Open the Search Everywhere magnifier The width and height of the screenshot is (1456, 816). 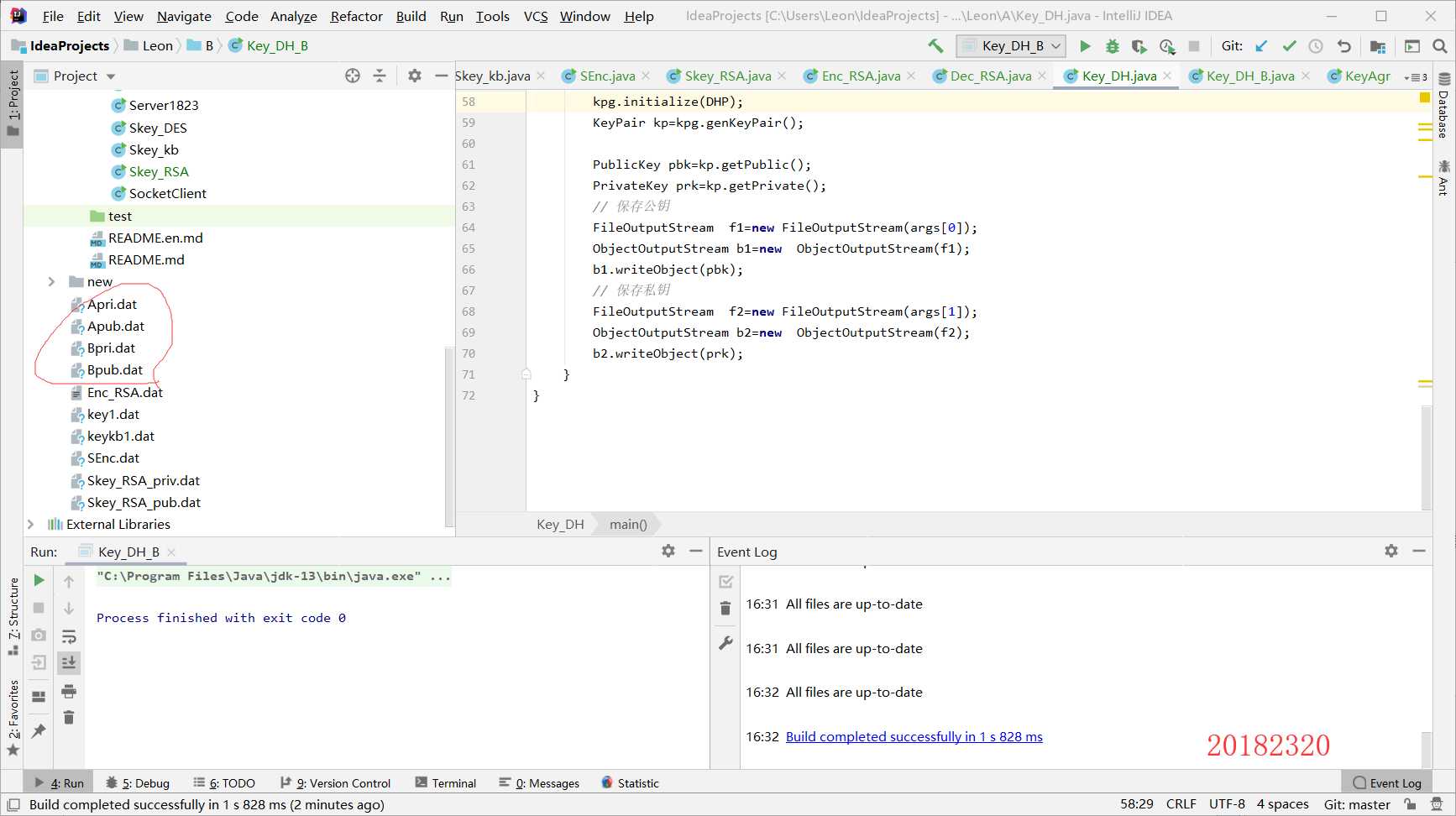(x=1439, y=46)
